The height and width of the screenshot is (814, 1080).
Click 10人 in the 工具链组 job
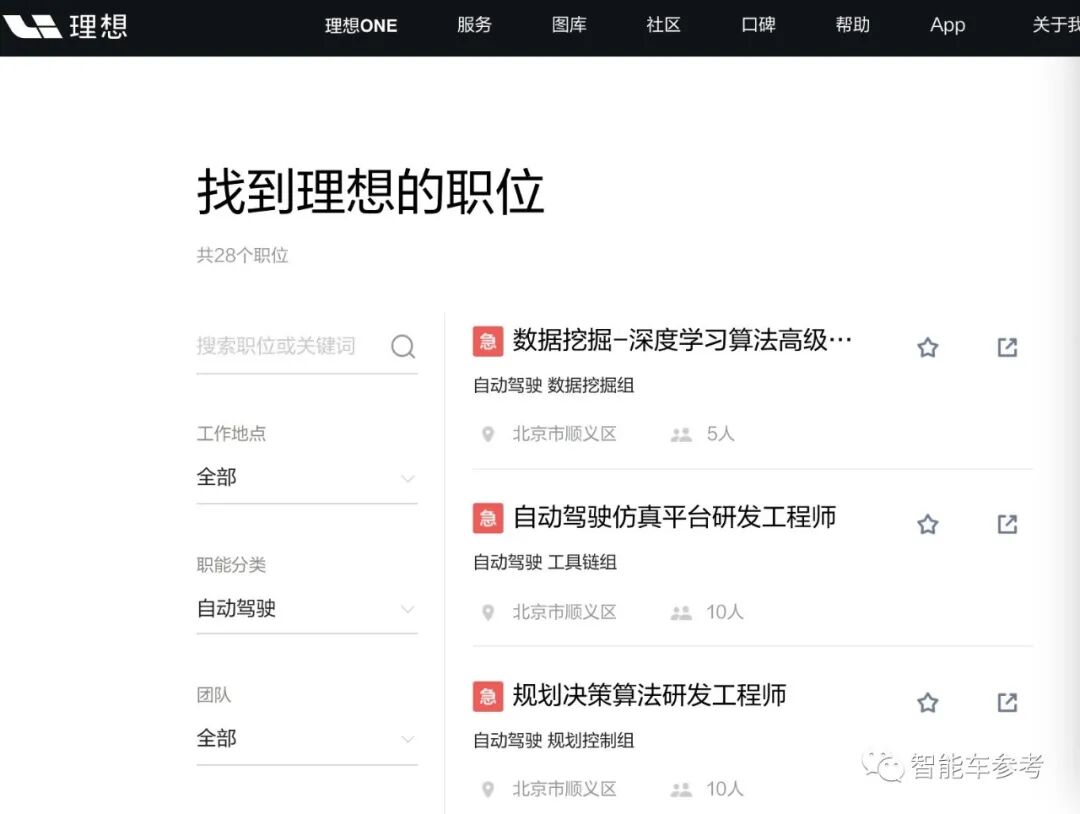pyautogui.click(x=725, y=612)
